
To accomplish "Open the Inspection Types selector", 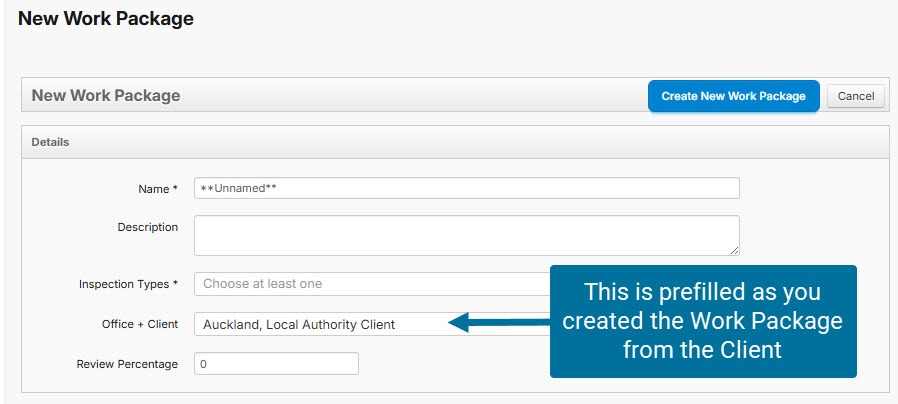I will (x=372, y=284).
